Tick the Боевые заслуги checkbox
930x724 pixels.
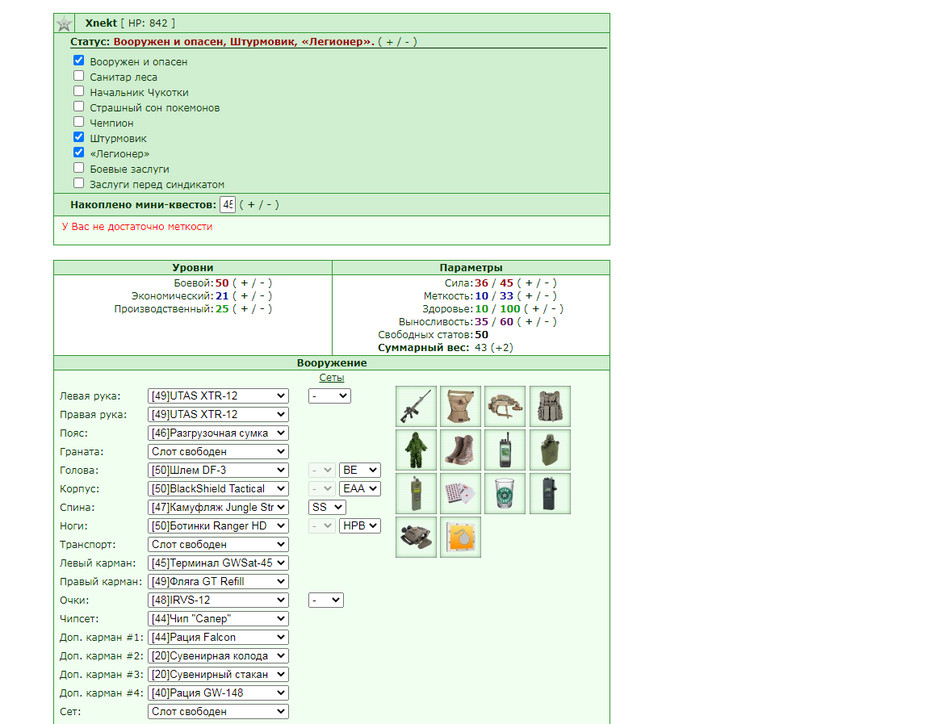pos(78,168)
